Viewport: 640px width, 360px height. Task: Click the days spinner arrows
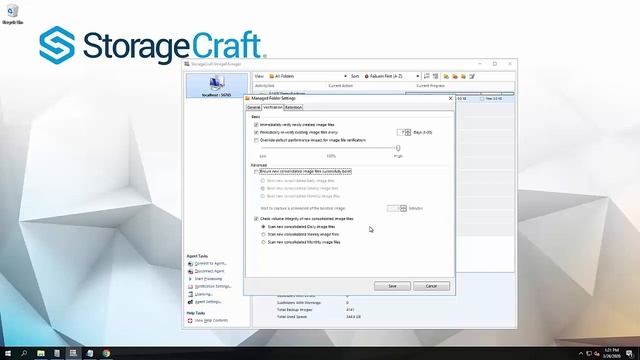(408, 132)
